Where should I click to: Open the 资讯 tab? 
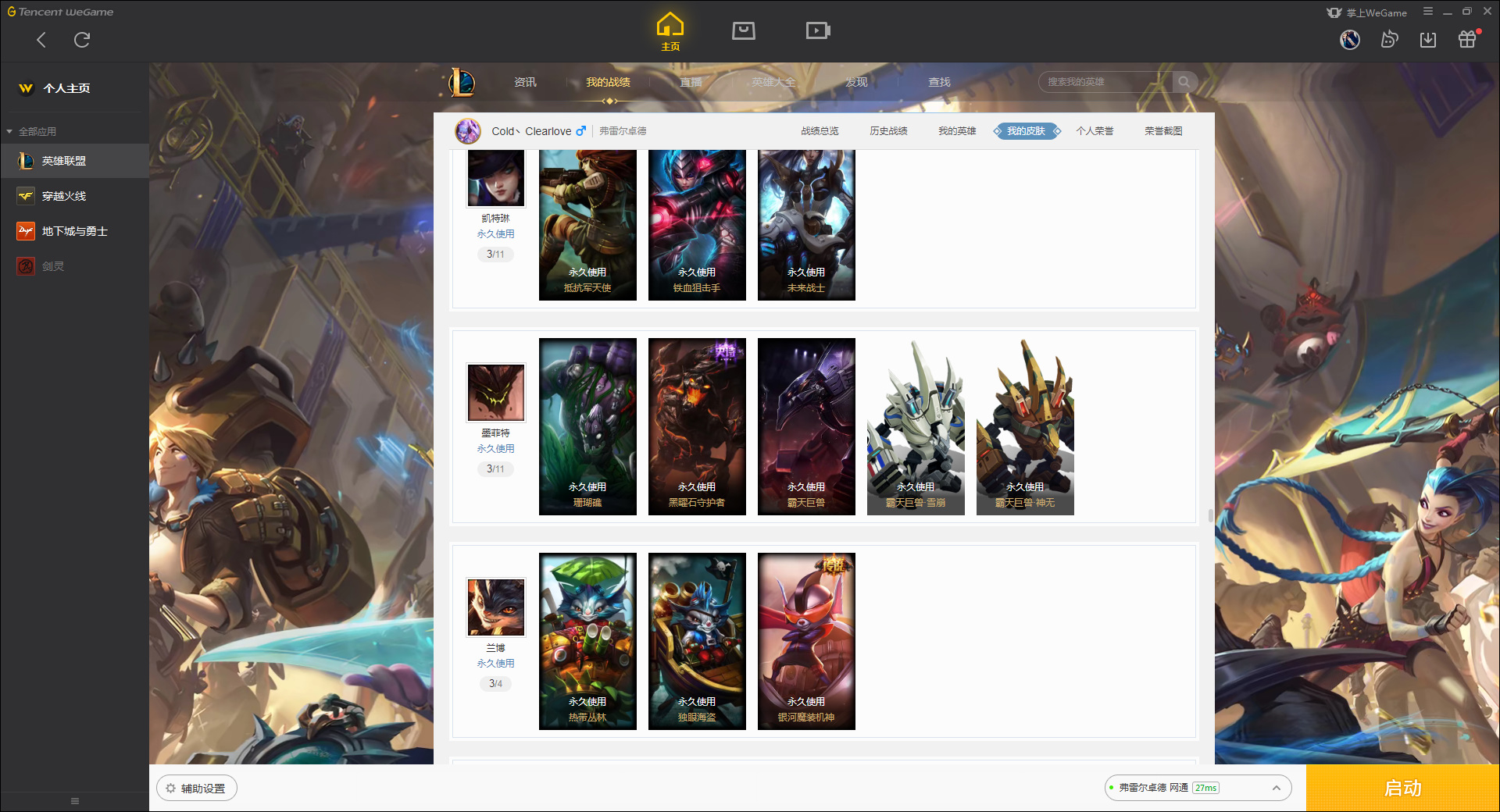pos(525,82)
